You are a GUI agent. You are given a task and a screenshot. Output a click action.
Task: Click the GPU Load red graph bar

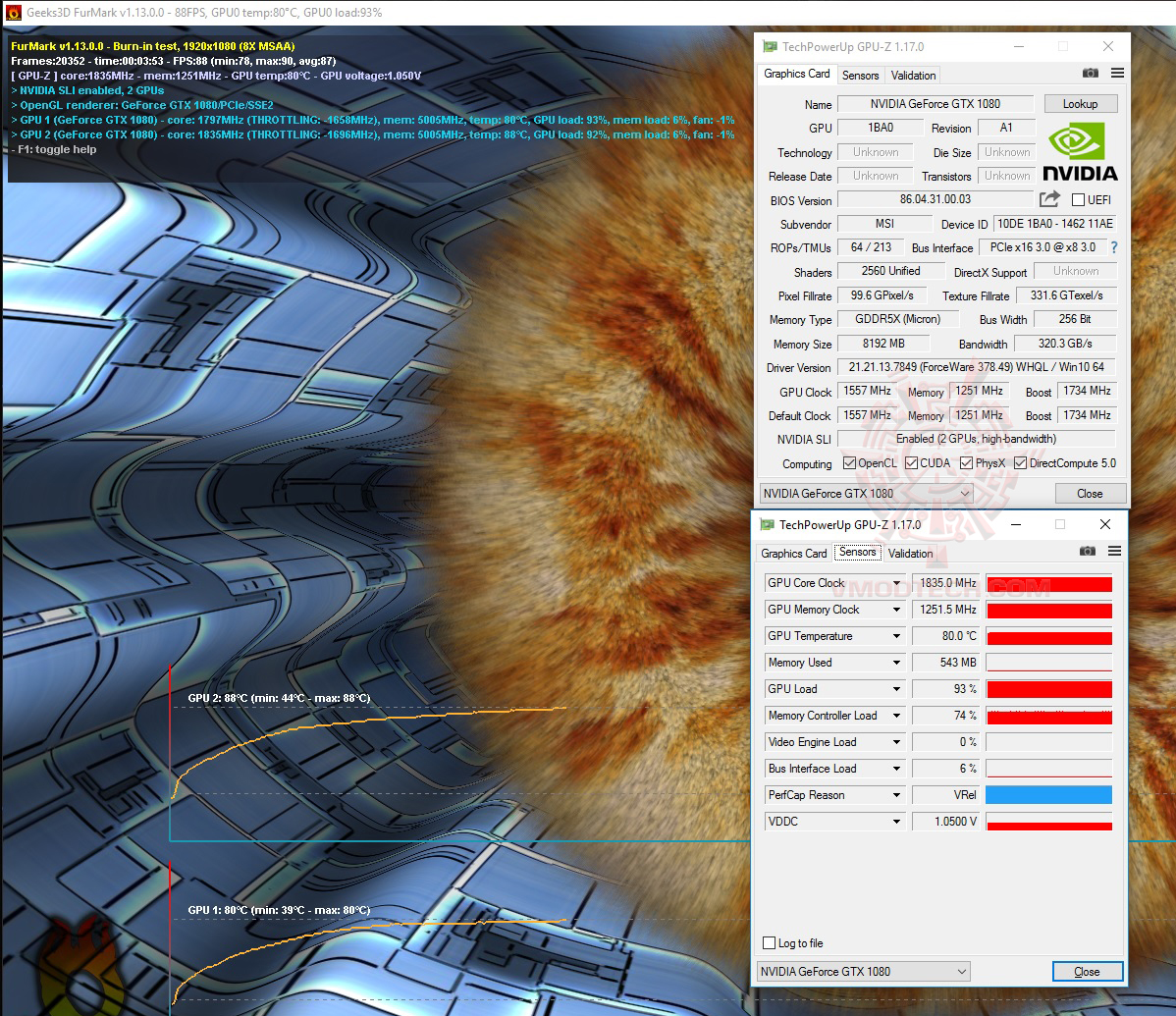(x=1048, y=689)
